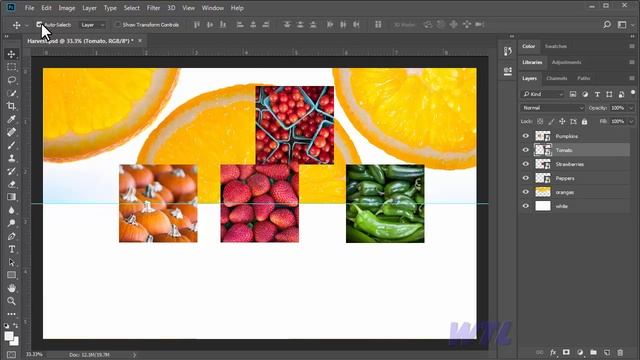
Task: Select the History Brush tool
Action: [11, 171]
